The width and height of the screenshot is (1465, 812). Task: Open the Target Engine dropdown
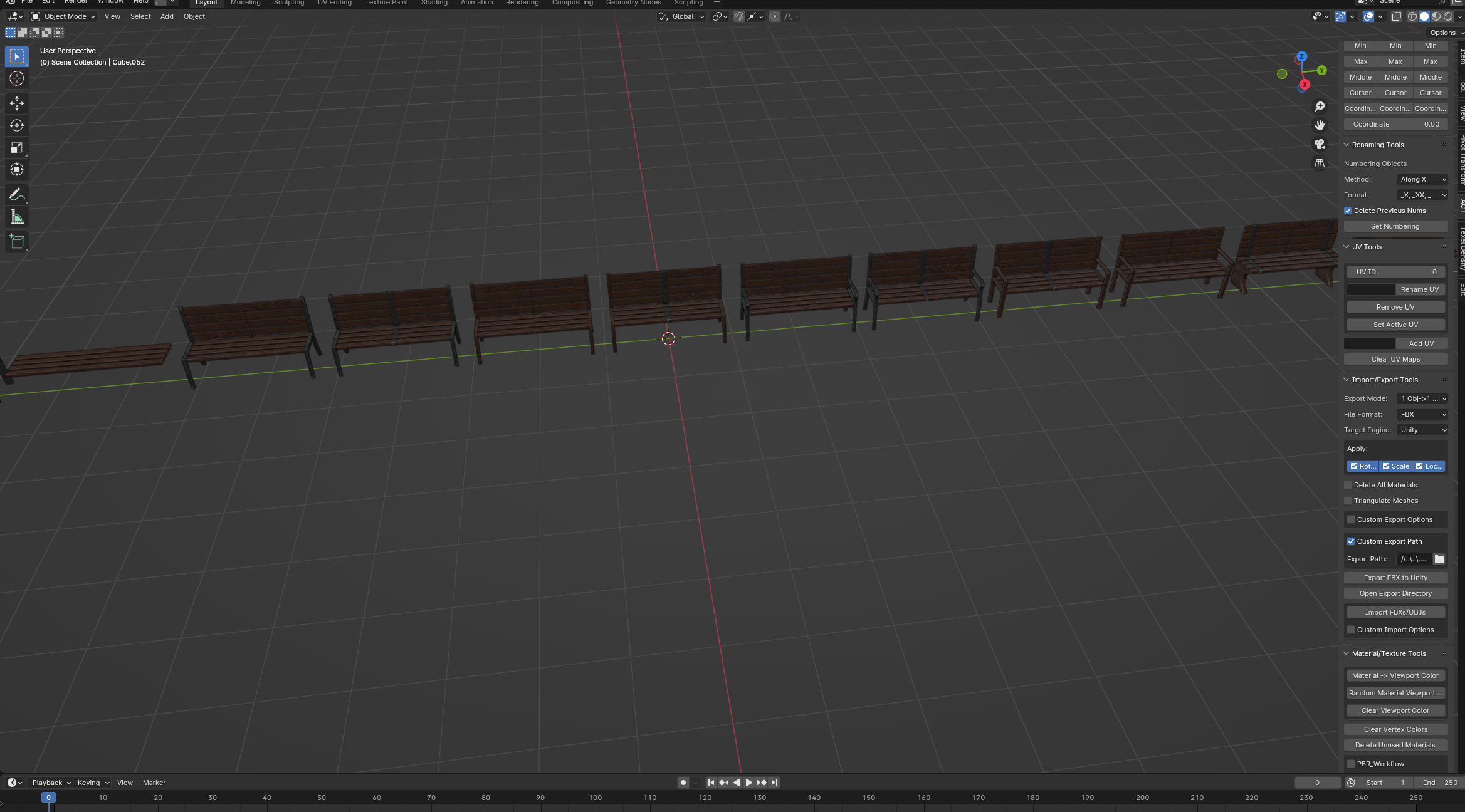(x=1422, y=430)
